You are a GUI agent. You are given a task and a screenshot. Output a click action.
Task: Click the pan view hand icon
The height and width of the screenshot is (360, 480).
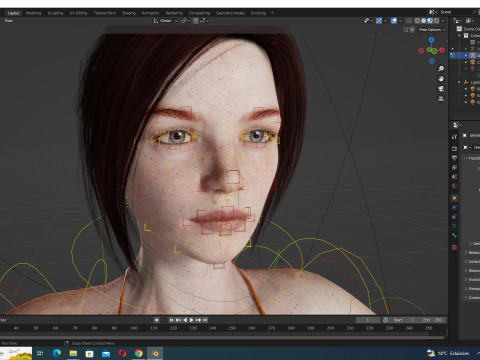point(441,79)
